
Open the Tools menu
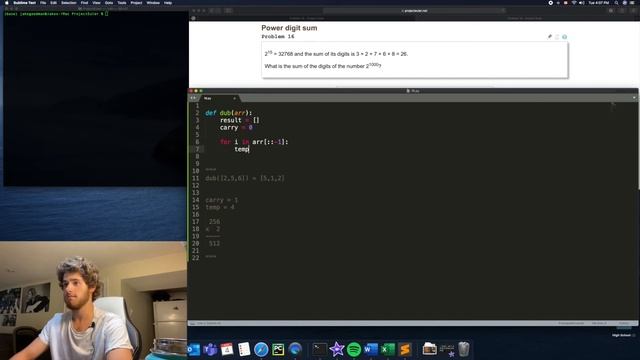coord(122,3)
